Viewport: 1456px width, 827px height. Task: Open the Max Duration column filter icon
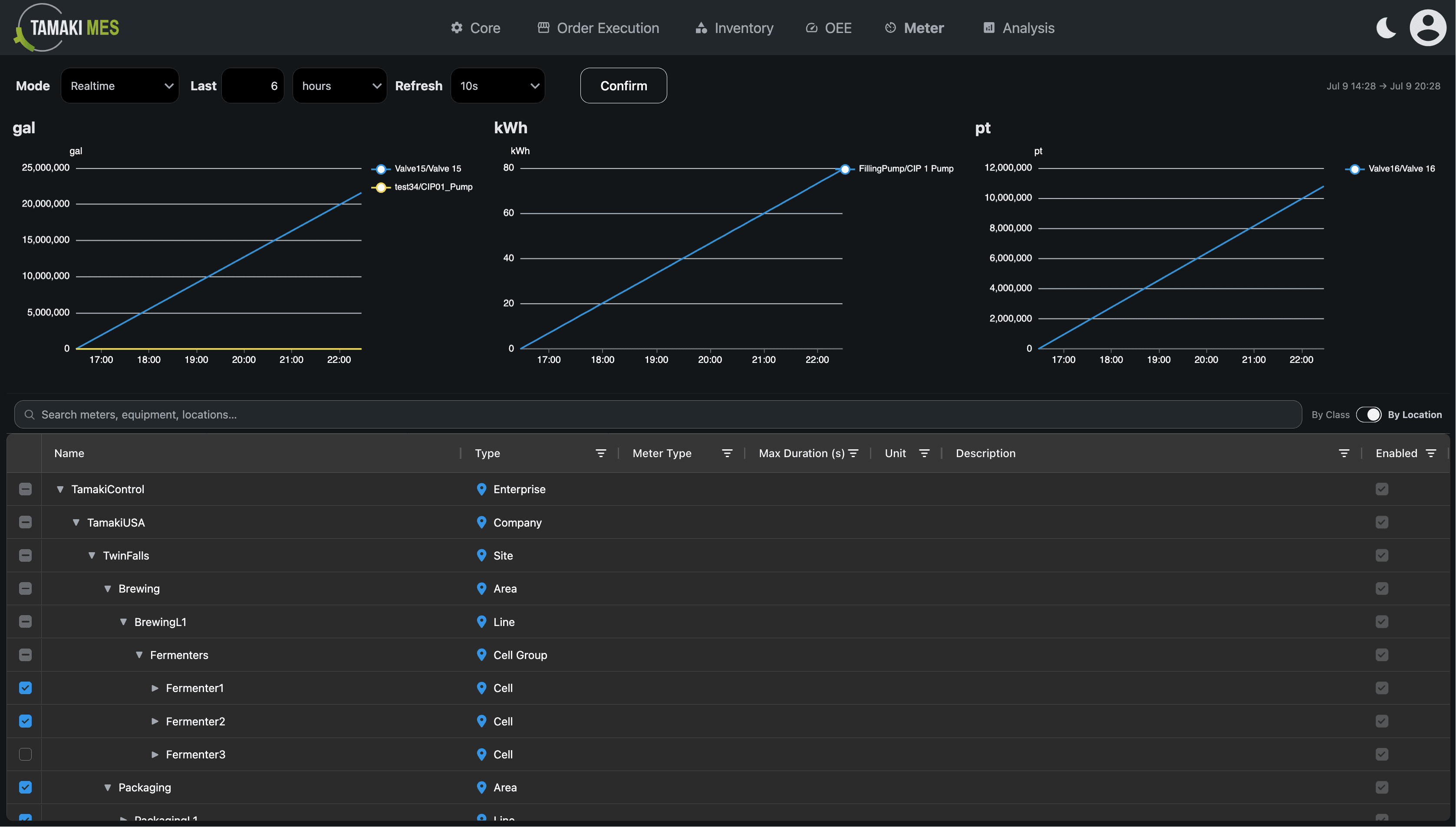coord(853,453)
